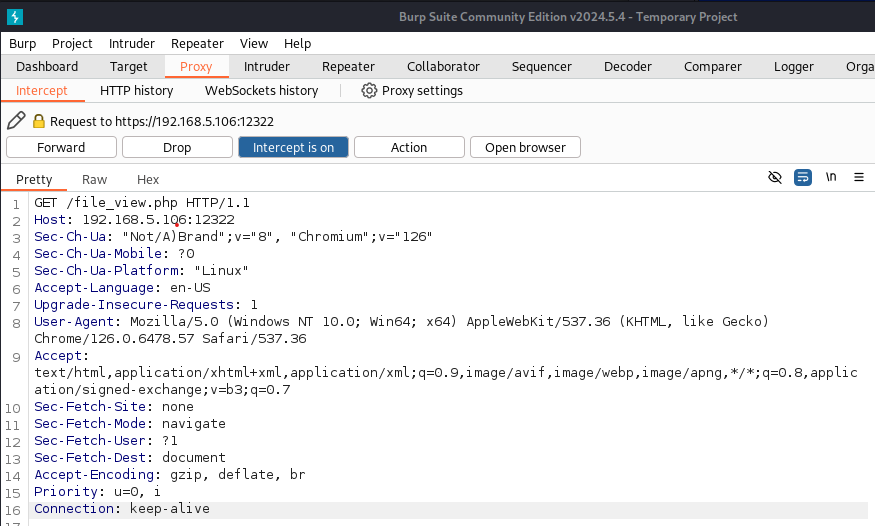The width and height of the screenshot is (875, 526).
Task: Open the Repeater menu in menu bar
Action: [197, 44]
